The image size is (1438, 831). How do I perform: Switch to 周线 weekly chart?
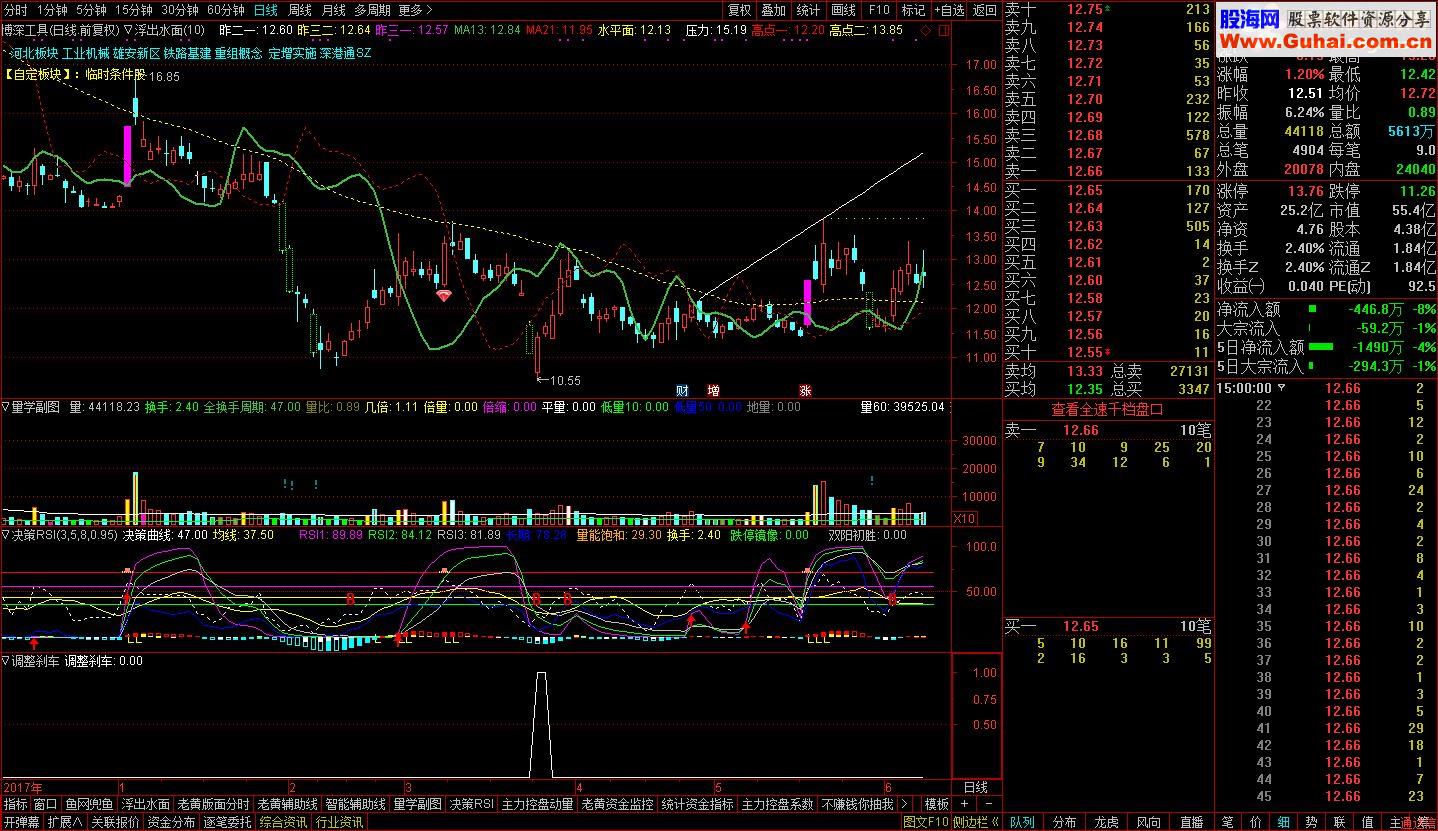300,10
